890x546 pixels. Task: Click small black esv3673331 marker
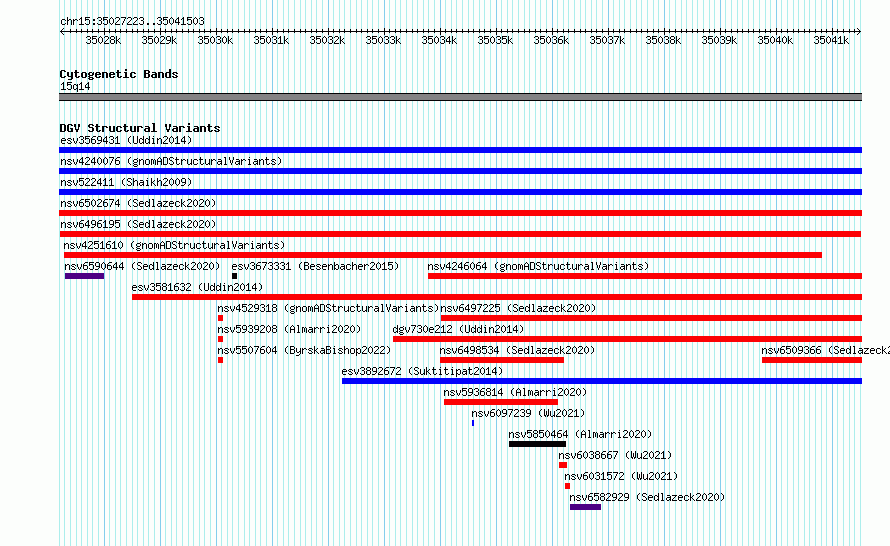[x=234, y=276]
